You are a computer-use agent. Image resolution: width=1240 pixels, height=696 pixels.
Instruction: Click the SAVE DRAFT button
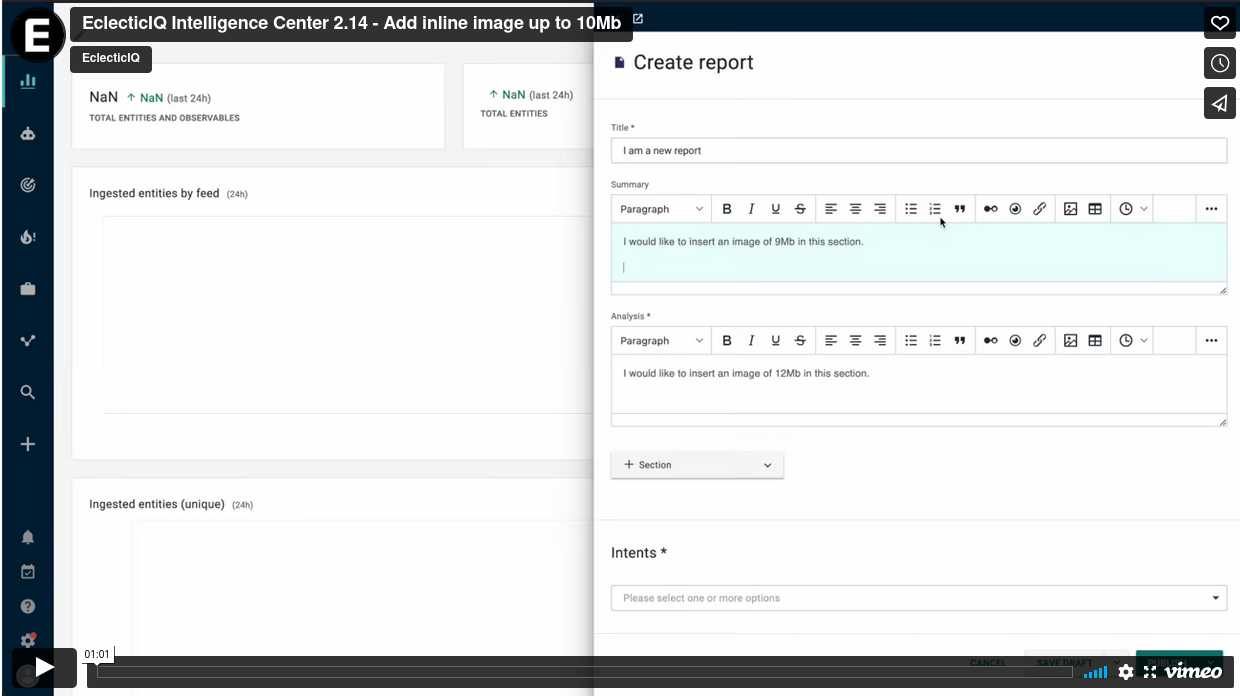(x=1062, y=662)
